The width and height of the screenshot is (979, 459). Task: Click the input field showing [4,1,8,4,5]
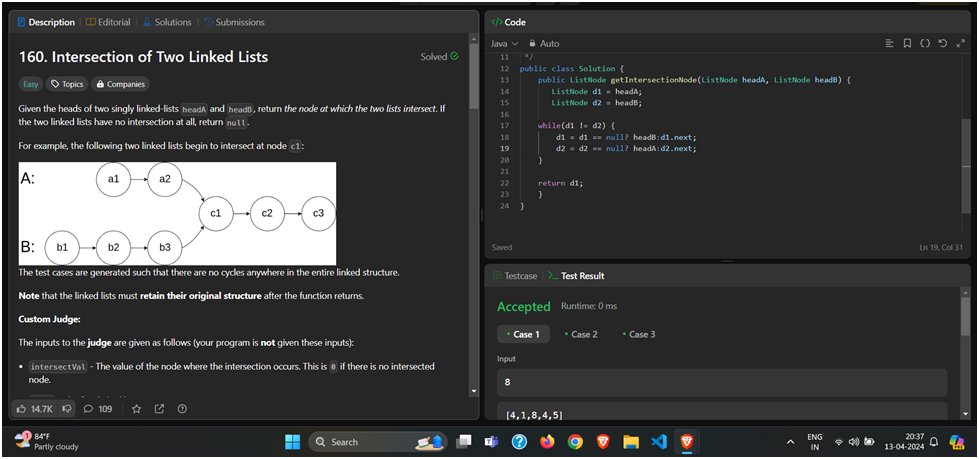point(722,412)
